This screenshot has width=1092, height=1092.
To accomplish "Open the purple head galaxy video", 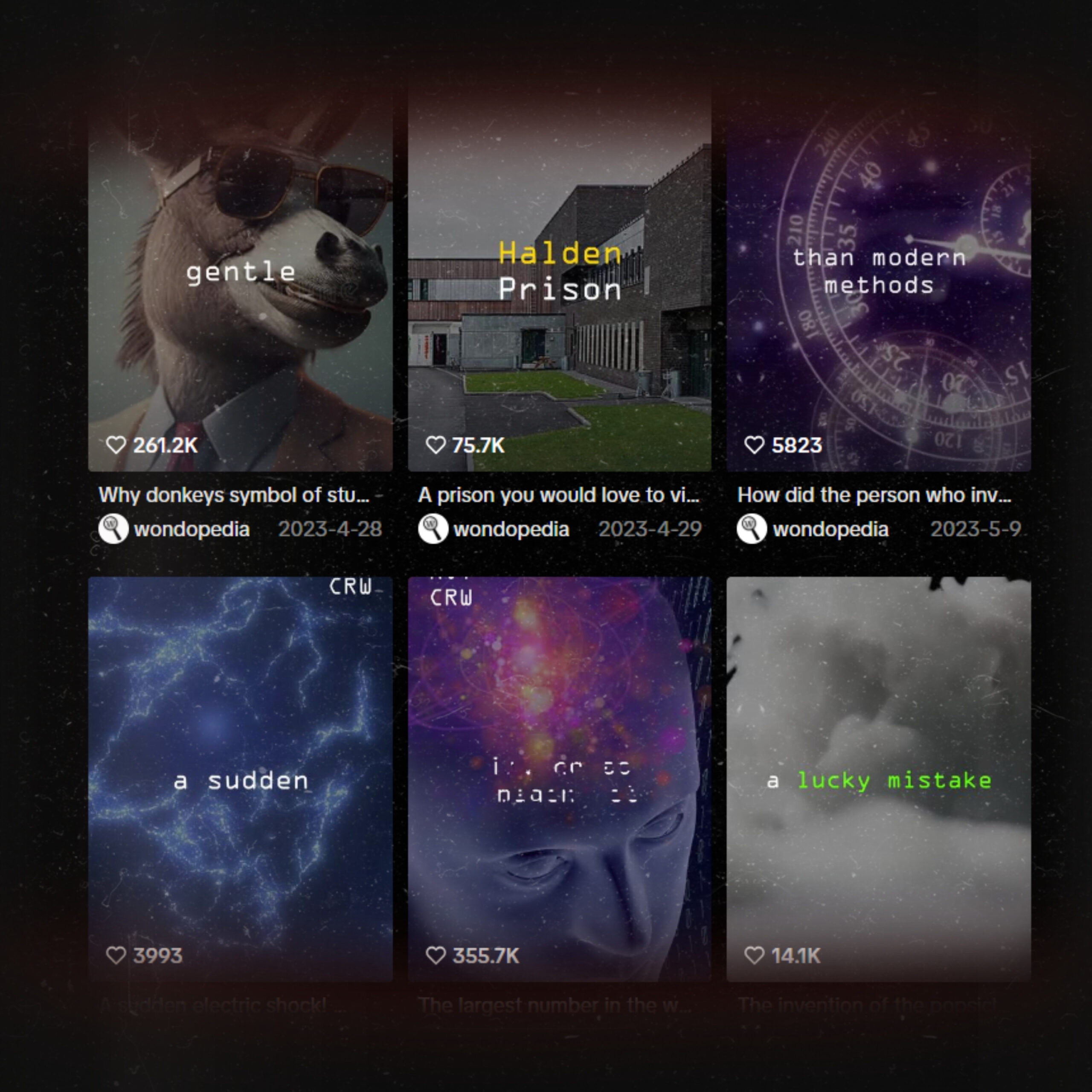I will (x=560, y=779).
